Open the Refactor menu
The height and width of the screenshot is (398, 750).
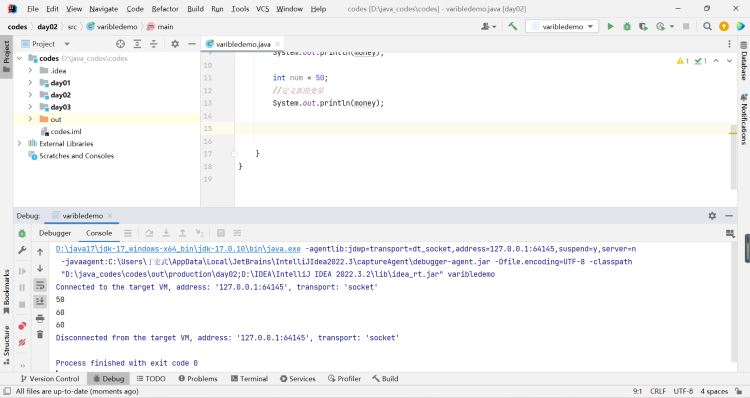coord(165,9)
